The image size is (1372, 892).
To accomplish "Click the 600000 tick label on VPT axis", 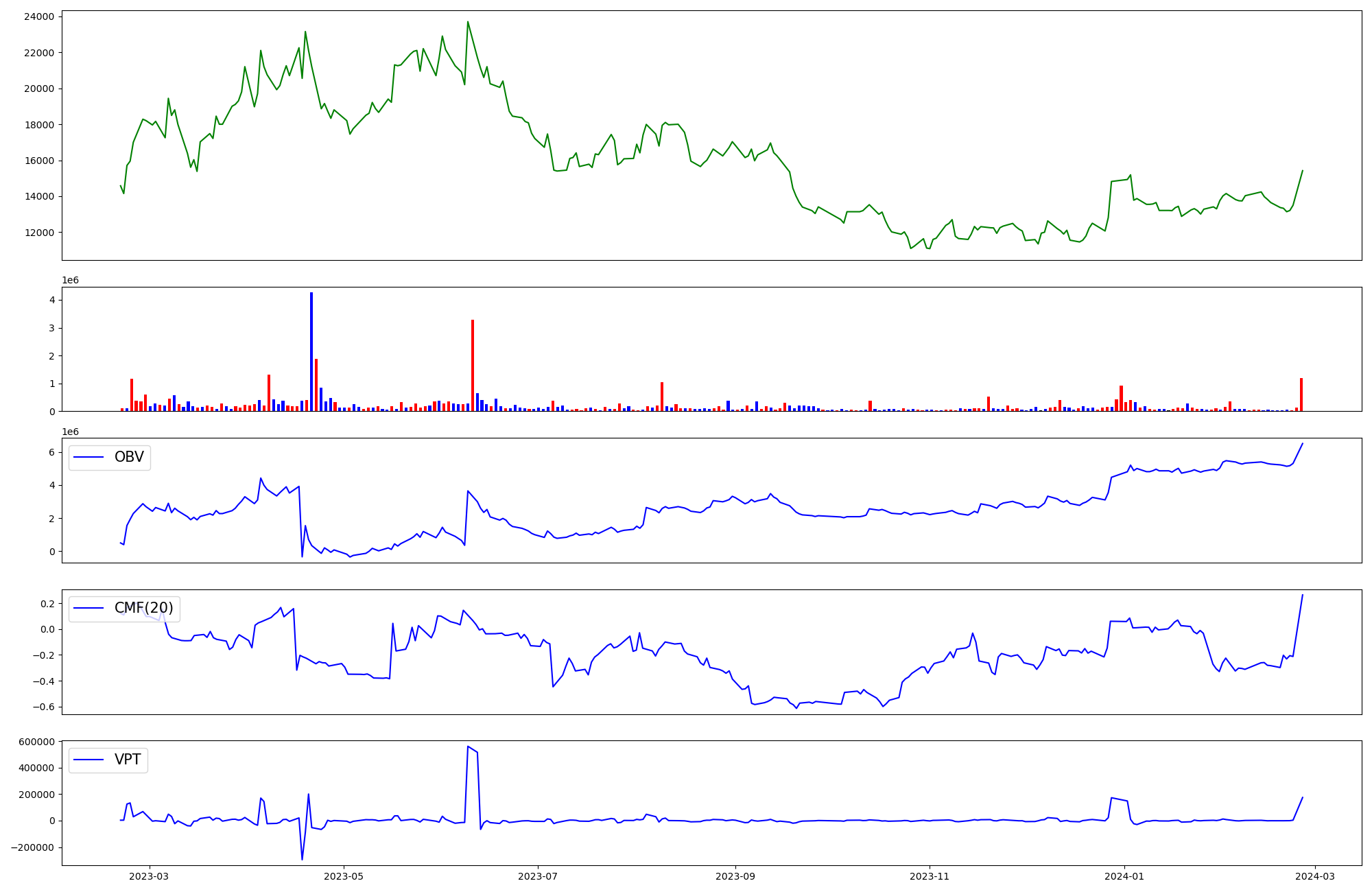I will coord(36,742).
